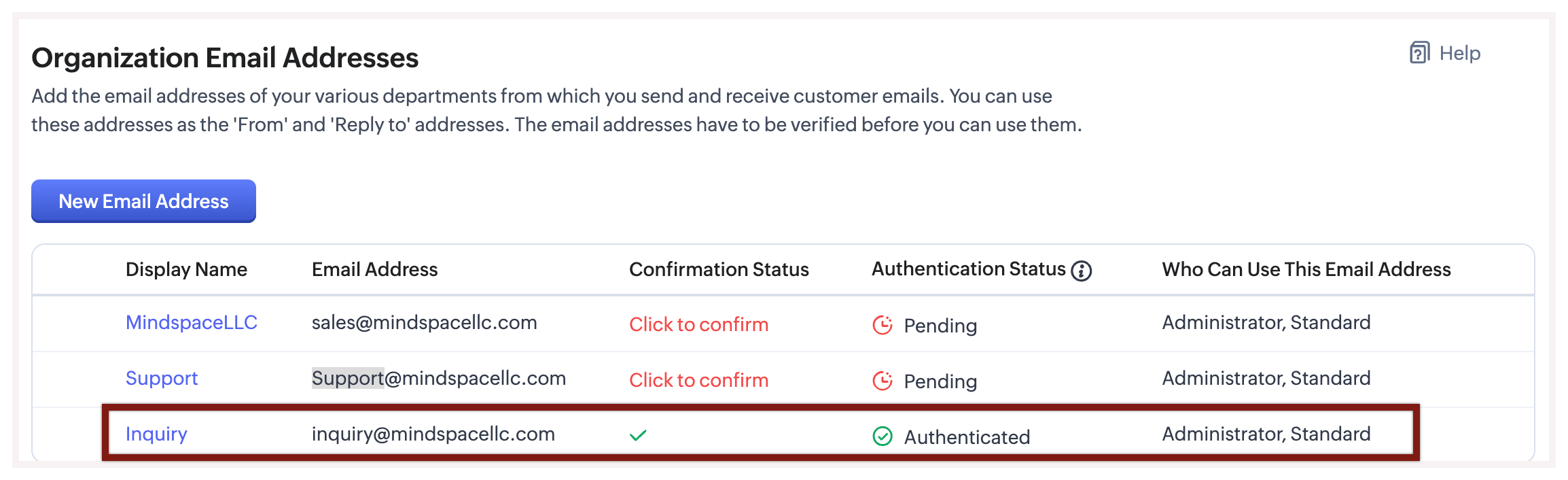Viewport: 1568px width, 480px height.
Task: Click the Email Address column header
Action: tap(374, 269)
